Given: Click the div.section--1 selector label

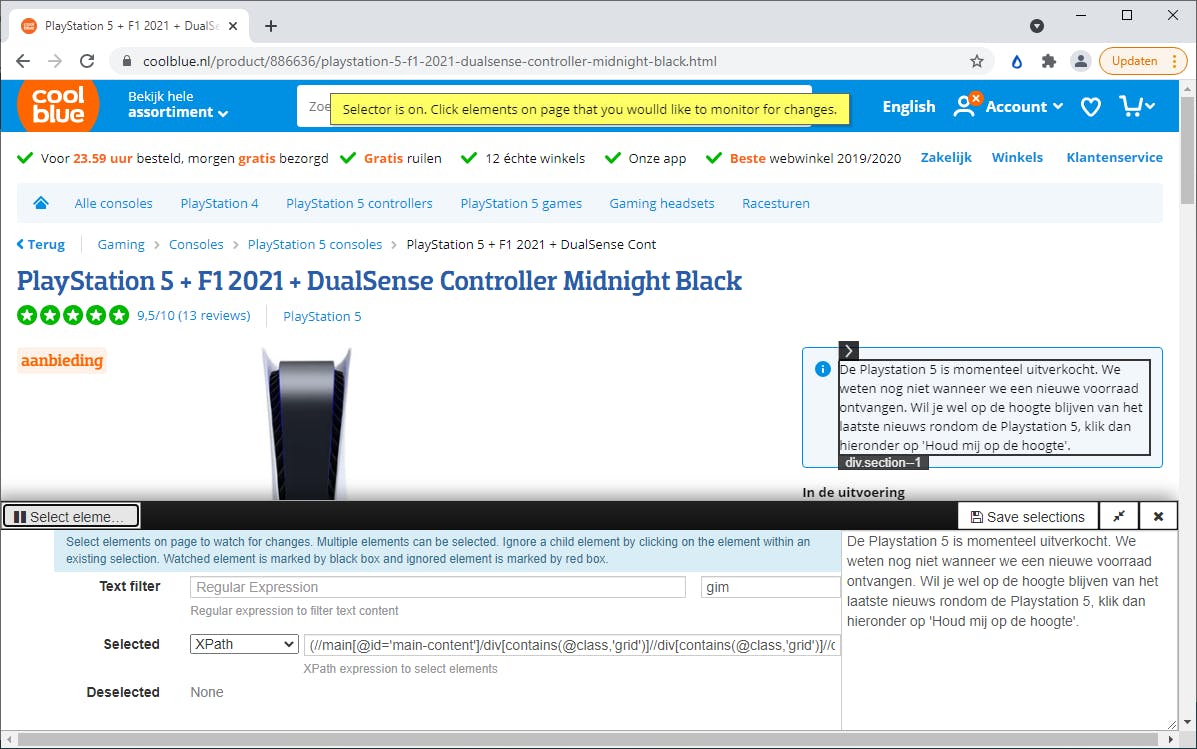Looking at the screenshot, I should 883,463.
